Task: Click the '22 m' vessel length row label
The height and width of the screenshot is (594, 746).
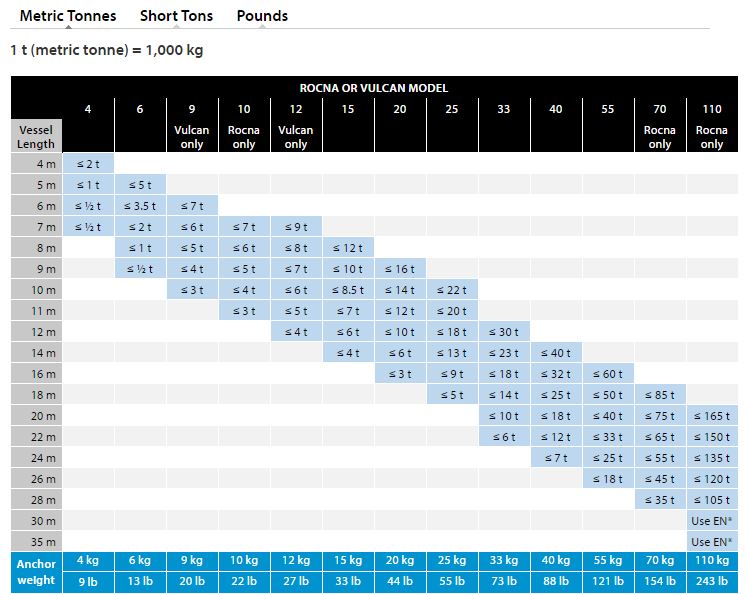Action: point(36,437)
